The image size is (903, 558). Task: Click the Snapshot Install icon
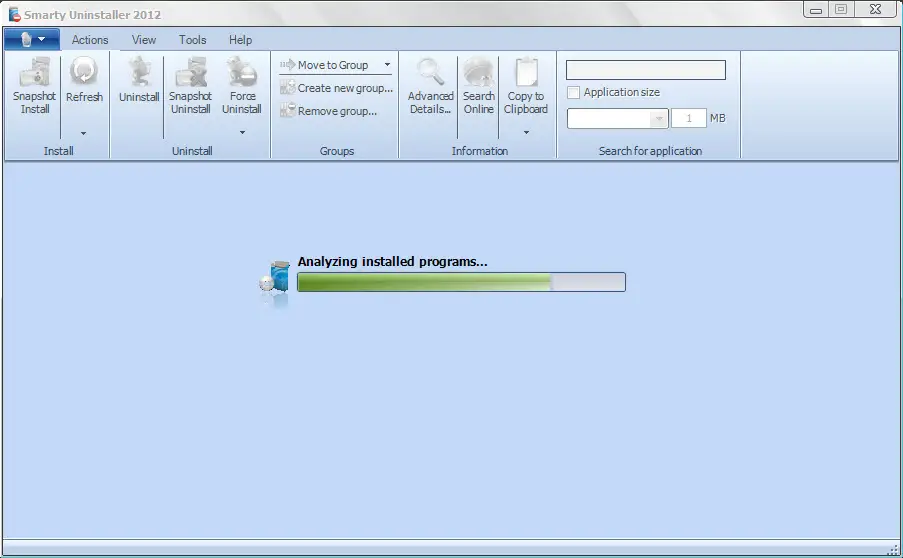pyautogui.click(x=35, y=71)
